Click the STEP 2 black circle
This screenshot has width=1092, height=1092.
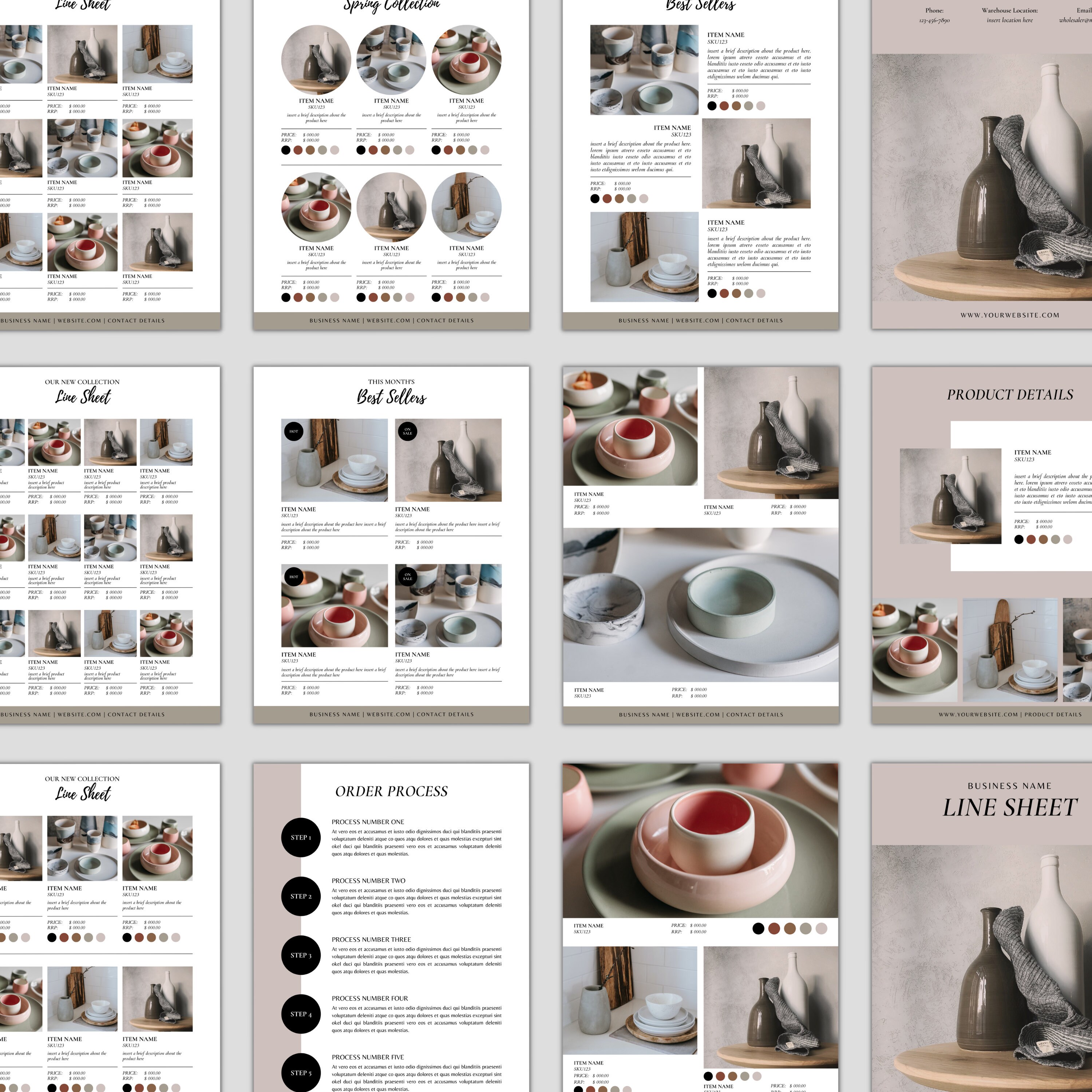tap(301, 896)
